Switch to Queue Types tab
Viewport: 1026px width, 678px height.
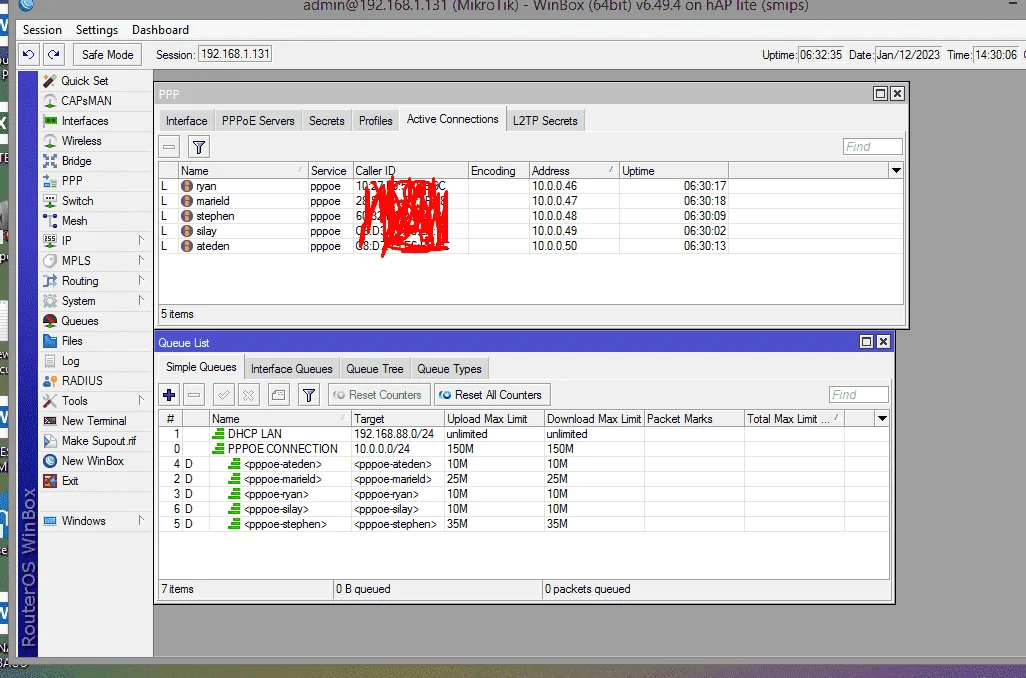tap(450, 369)
